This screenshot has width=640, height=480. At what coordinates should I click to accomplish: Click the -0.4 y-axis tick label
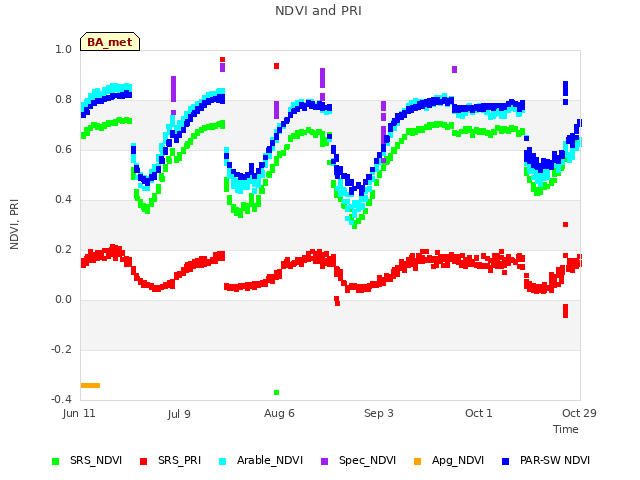pos(61,400)
